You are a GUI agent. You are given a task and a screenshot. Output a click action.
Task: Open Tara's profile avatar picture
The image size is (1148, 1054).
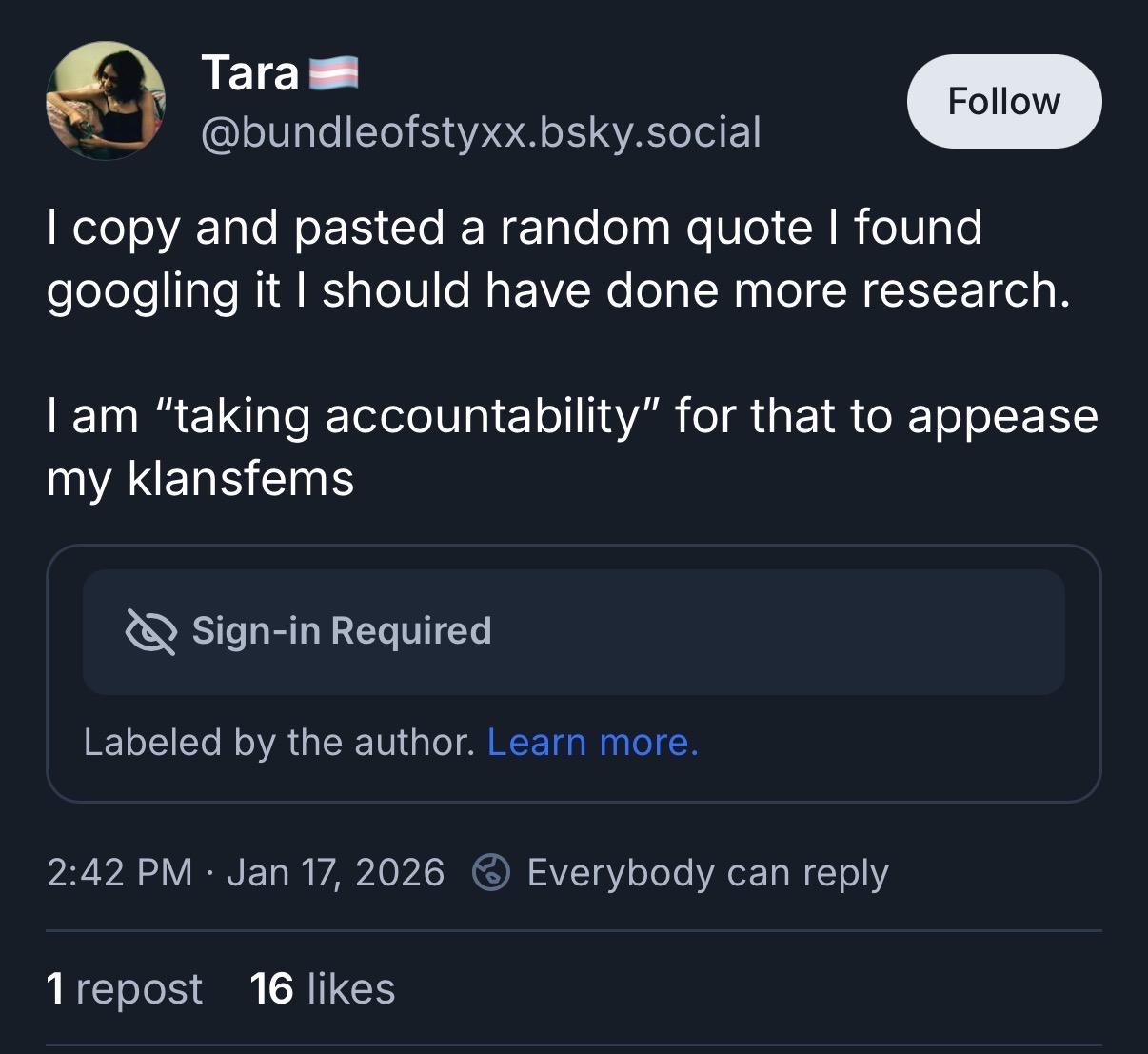click(x=106, y=101)
